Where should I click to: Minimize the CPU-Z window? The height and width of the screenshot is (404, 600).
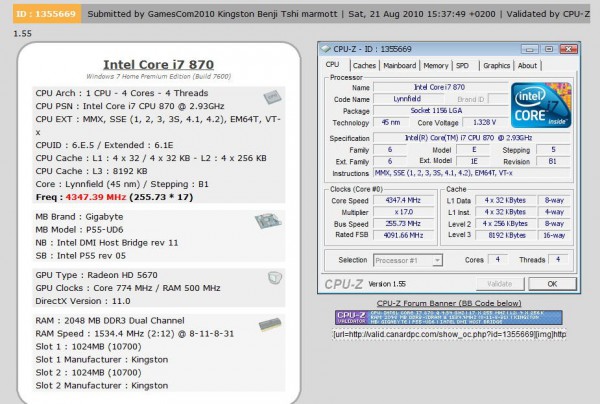tap(530, 49)
